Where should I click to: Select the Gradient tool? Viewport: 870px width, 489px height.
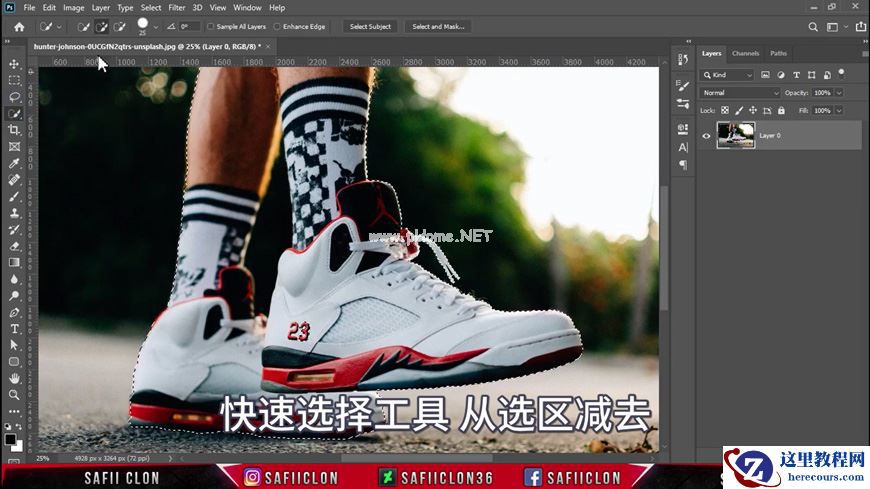(14, 263)
